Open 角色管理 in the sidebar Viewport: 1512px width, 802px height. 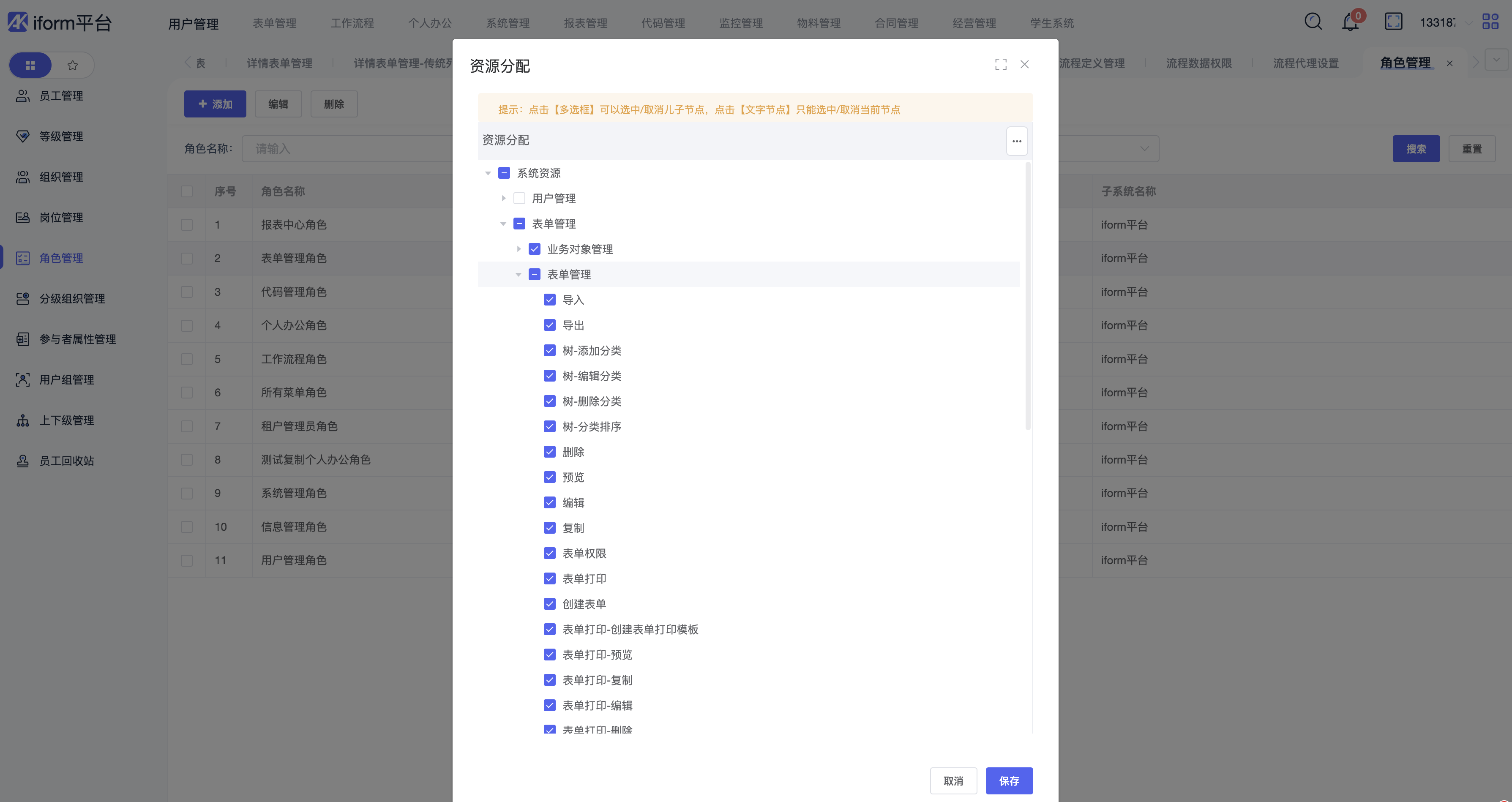pyautogui.click(x=61, y=258)
